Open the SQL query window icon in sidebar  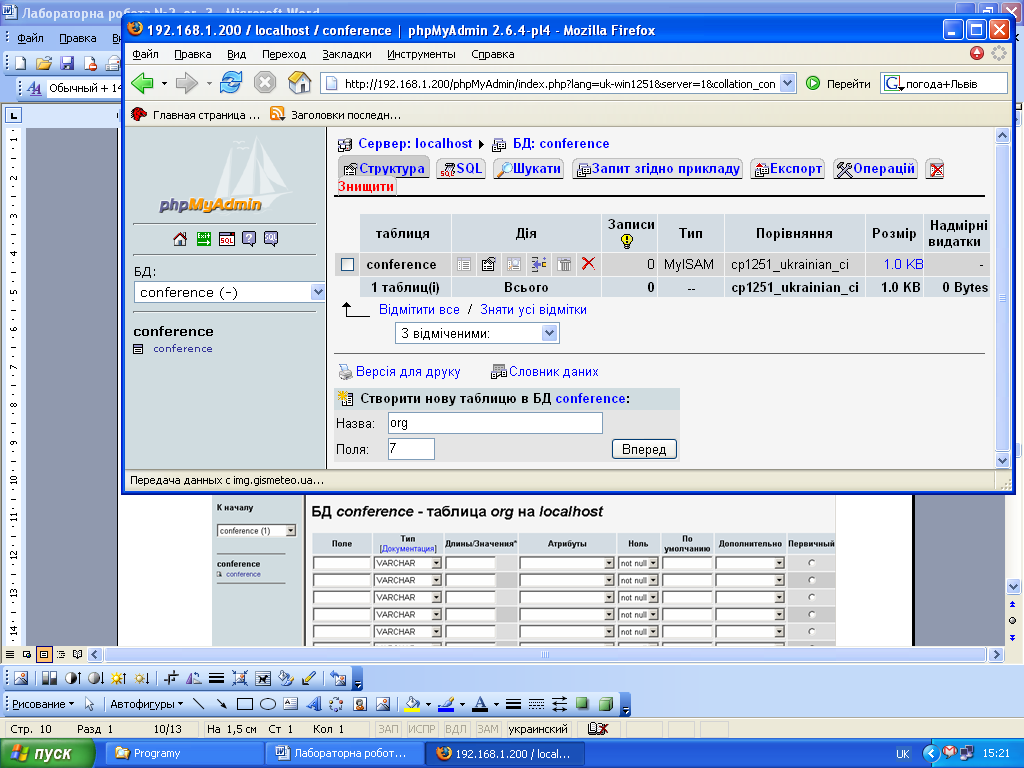pyautogui.click(x=227, y=239)
